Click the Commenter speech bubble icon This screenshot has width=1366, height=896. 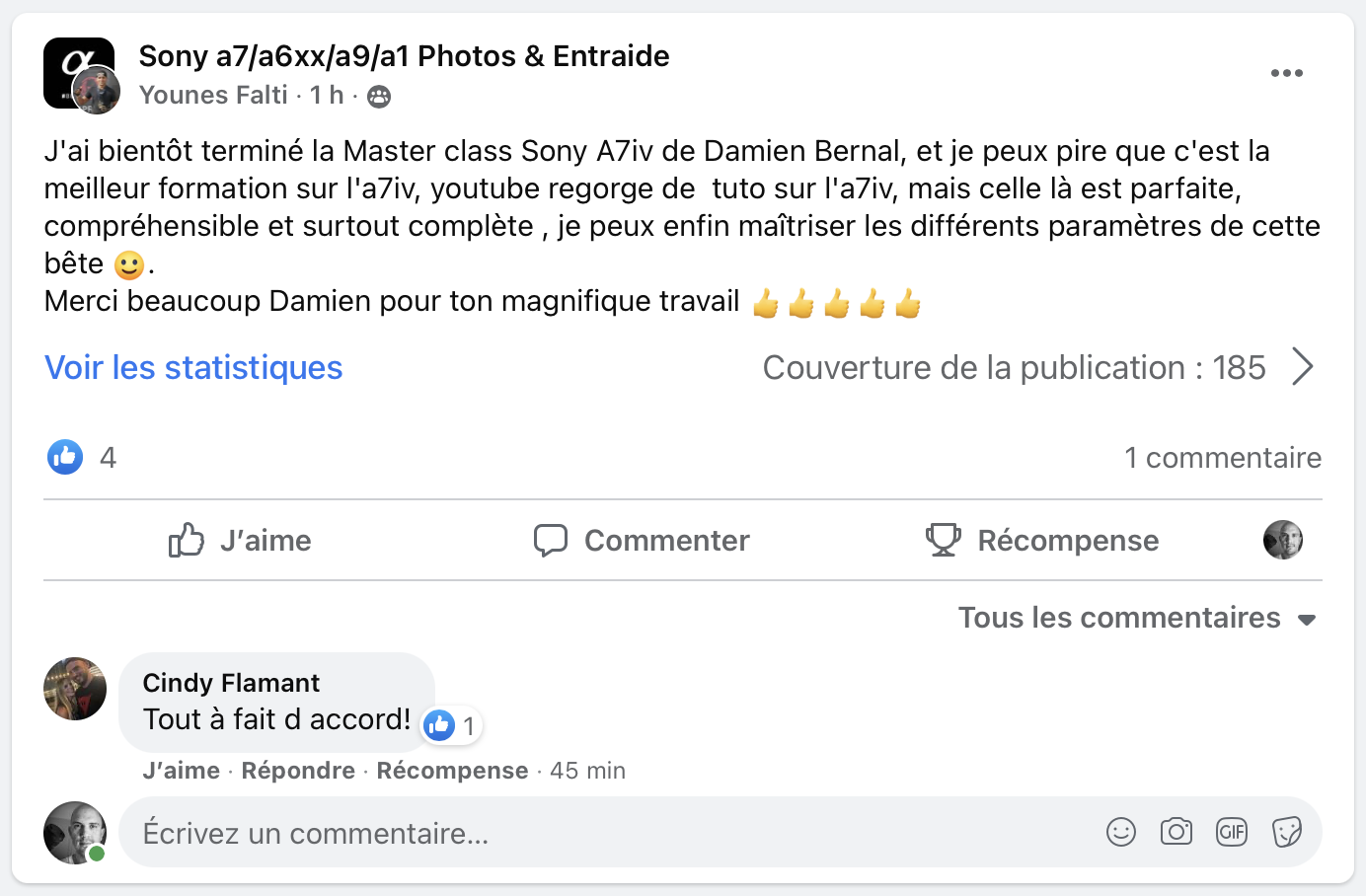550,540
